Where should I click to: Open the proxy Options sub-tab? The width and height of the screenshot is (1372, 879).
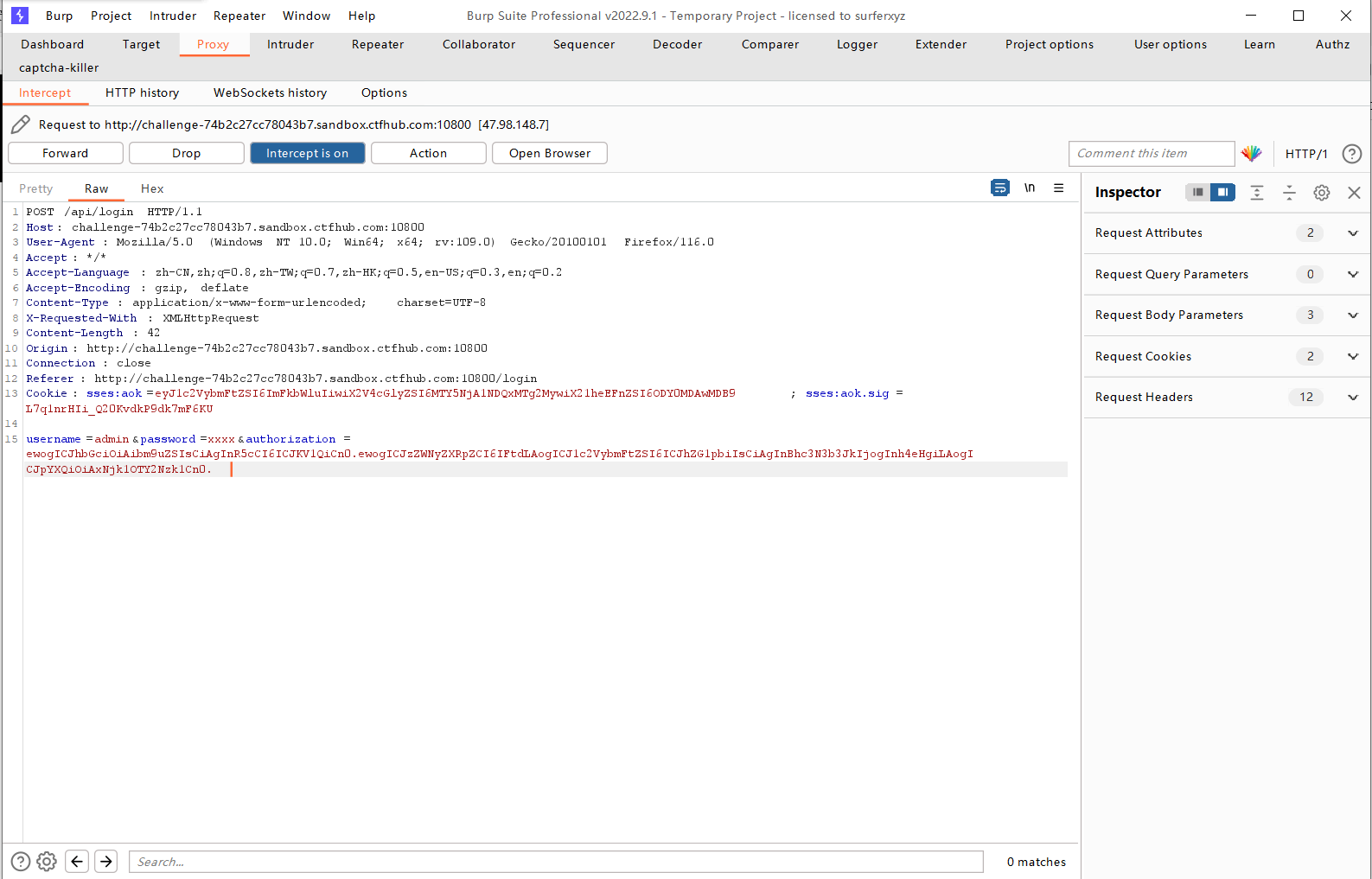click(x=385, y=92)
